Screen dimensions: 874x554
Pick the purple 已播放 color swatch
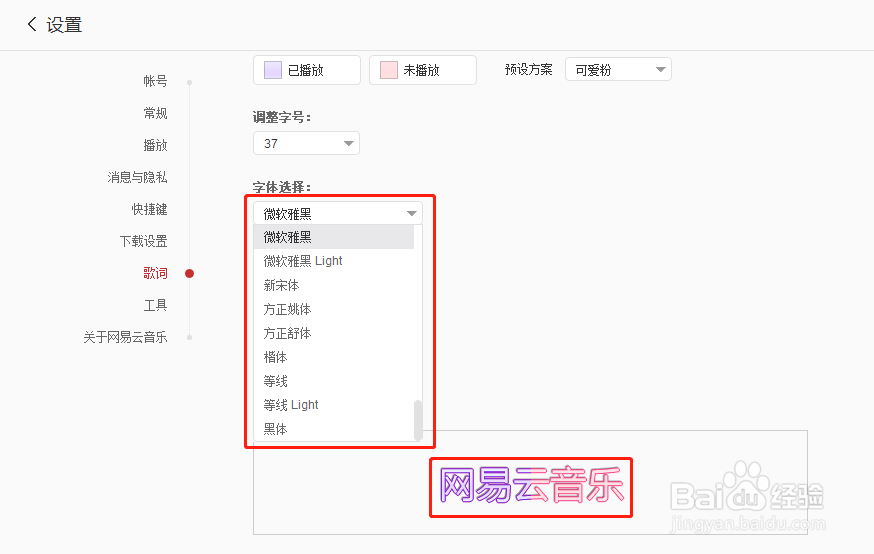point(273,70)
